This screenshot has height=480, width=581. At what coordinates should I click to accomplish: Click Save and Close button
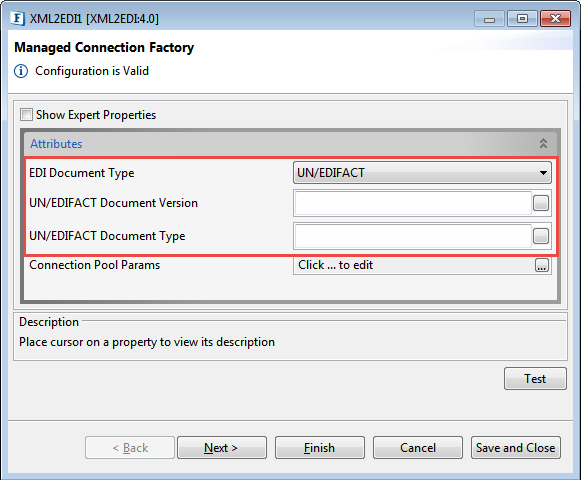click(515, 448)
